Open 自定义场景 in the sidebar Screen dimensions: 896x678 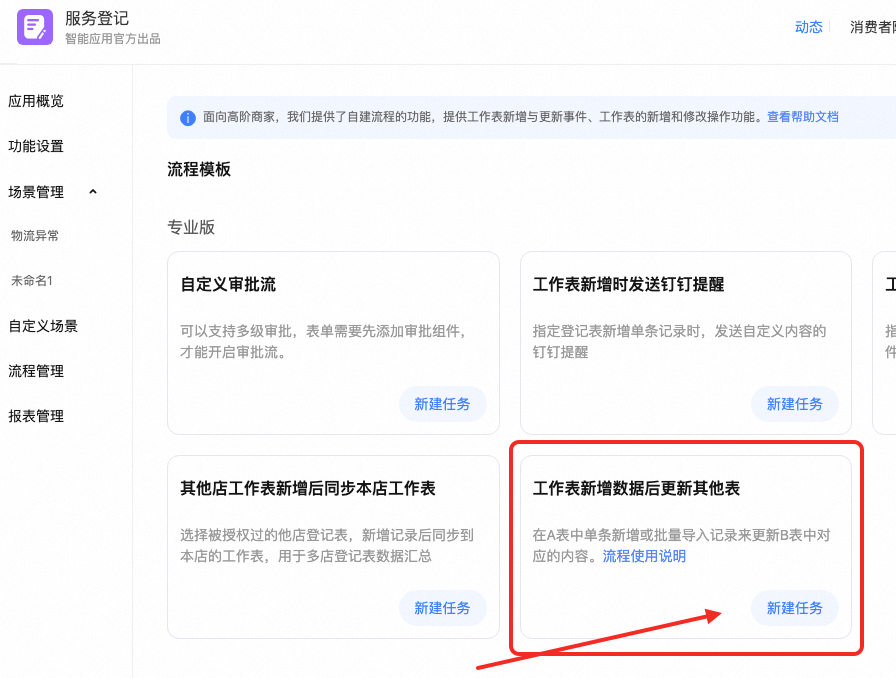43,326
